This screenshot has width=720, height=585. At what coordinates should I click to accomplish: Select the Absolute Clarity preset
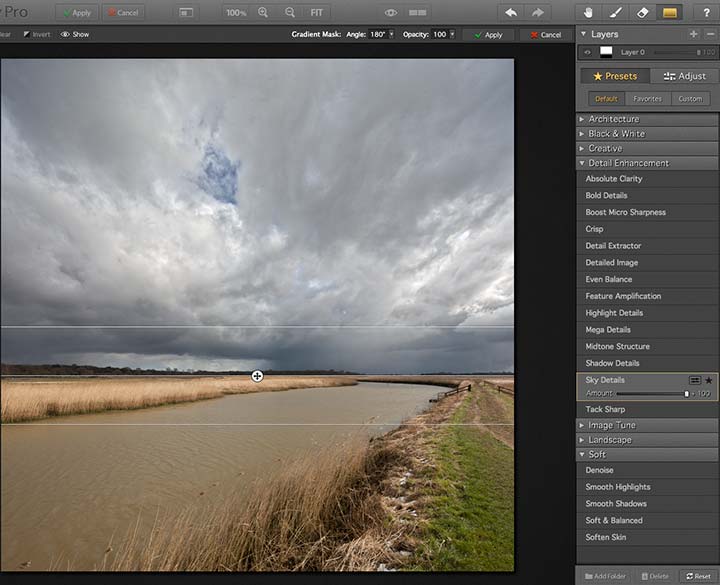click(x=647, y=179)
